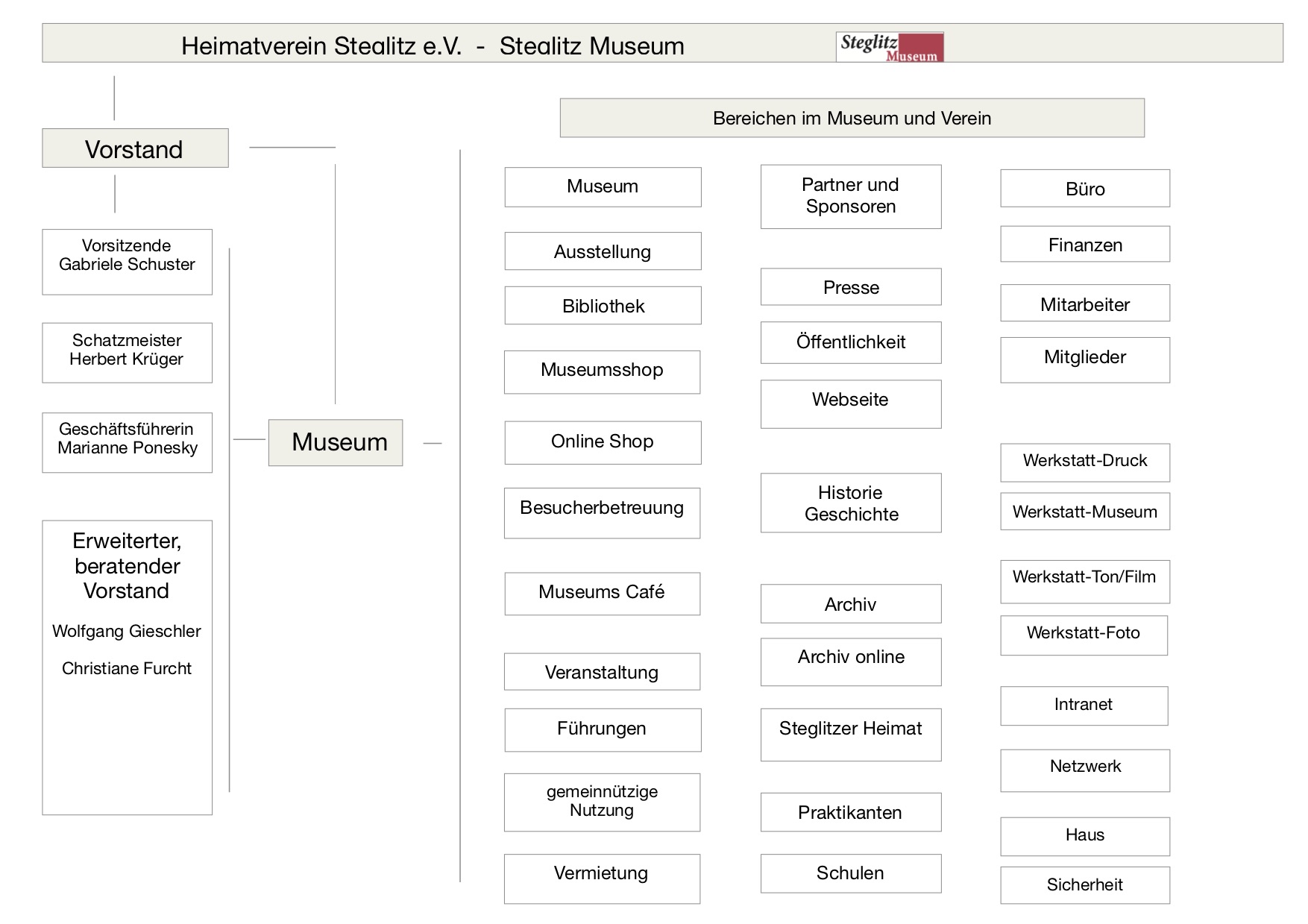Open the Online Shop box

603,442
